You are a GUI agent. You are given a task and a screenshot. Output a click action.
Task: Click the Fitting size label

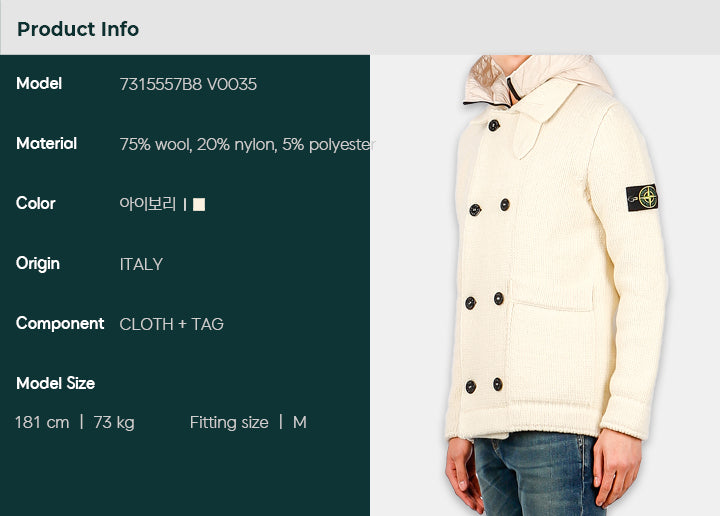[x=229, y=423]
